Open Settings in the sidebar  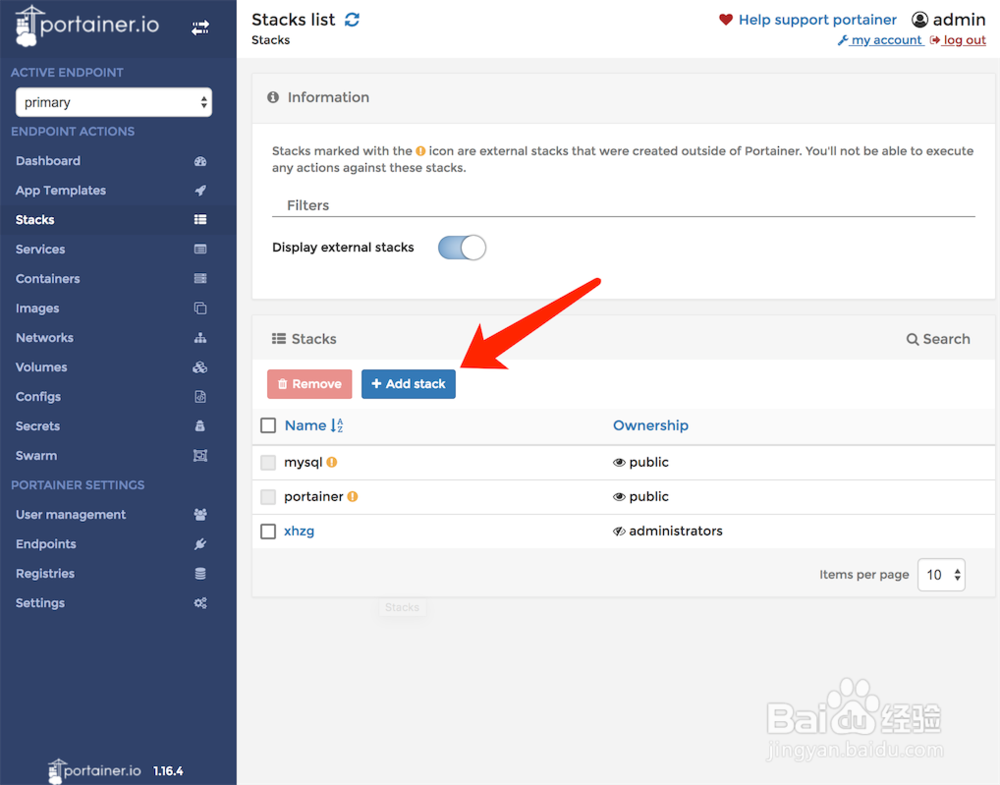click(x=40, y=603)
